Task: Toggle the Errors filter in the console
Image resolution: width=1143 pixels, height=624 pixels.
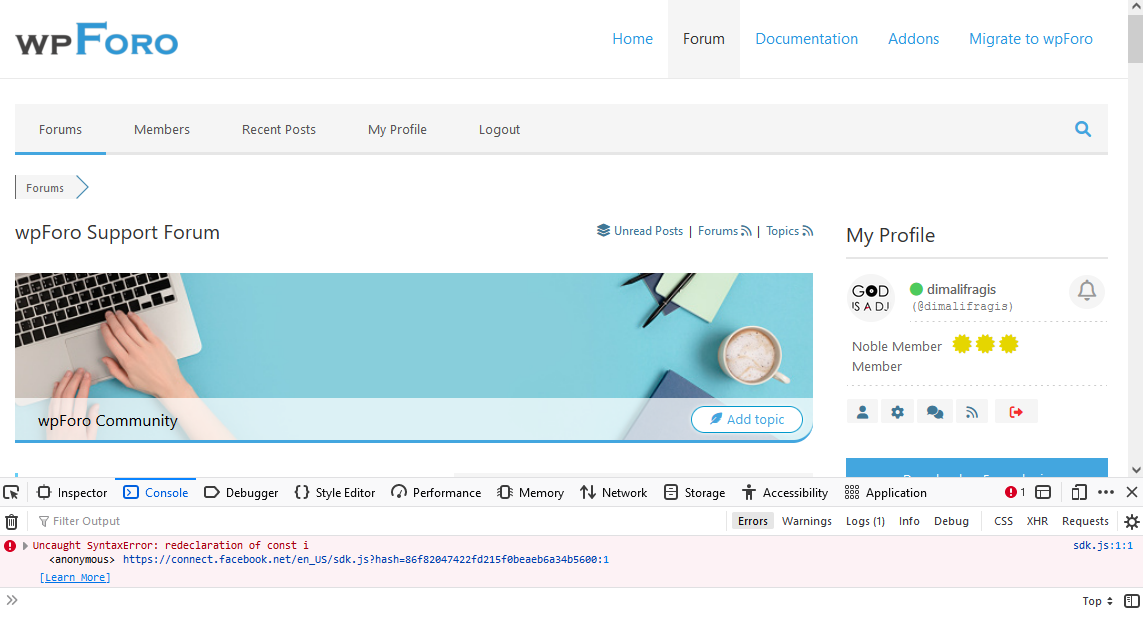Action: pos(752,520)
